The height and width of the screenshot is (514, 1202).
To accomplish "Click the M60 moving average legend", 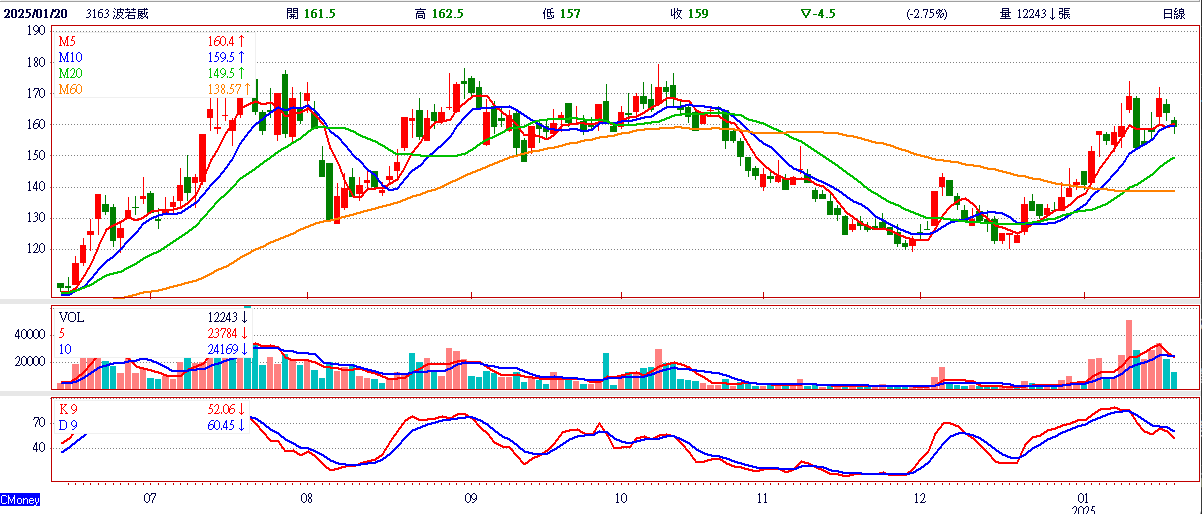I will 70,90.
